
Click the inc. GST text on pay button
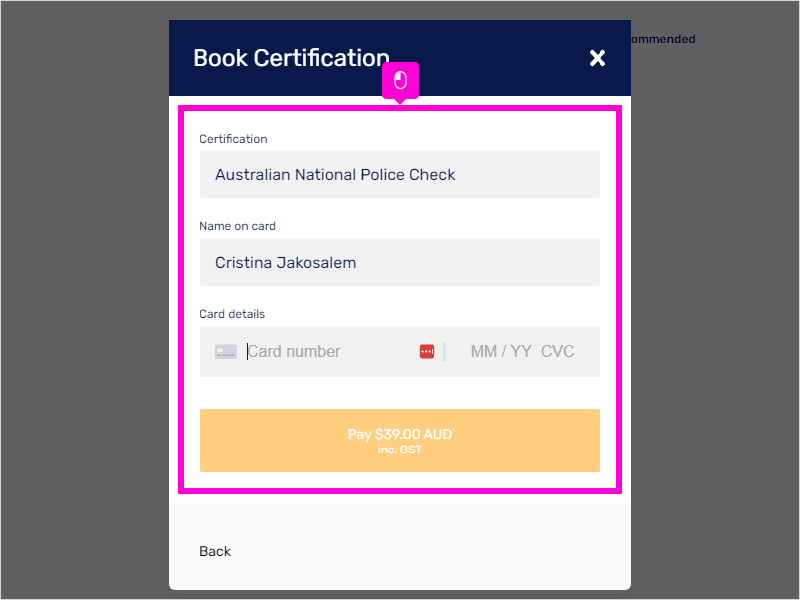pyautogui.click(x=399, y=449)
